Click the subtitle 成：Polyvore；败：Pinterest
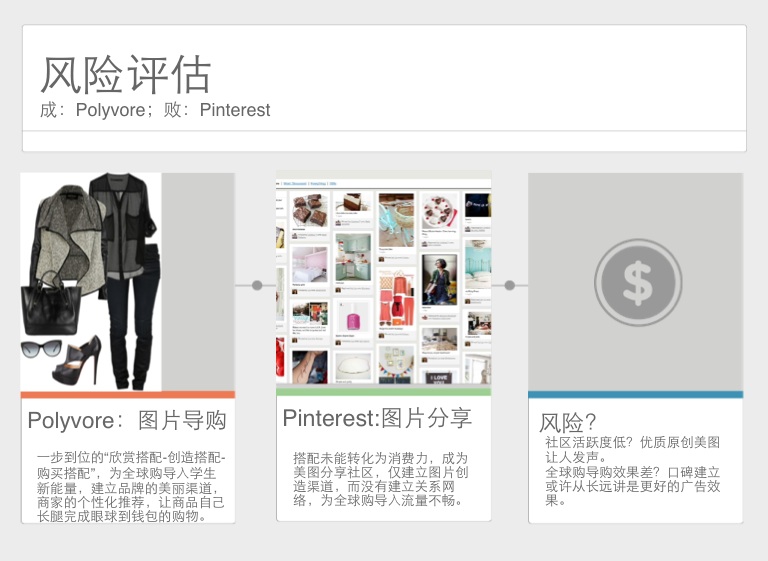 [155, 110]
